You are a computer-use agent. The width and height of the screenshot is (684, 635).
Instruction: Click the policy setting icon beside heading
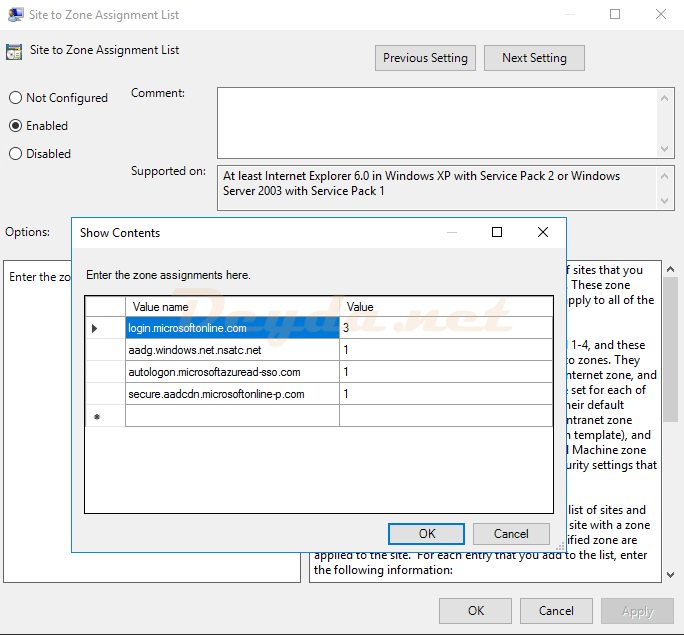pos(14,51)
